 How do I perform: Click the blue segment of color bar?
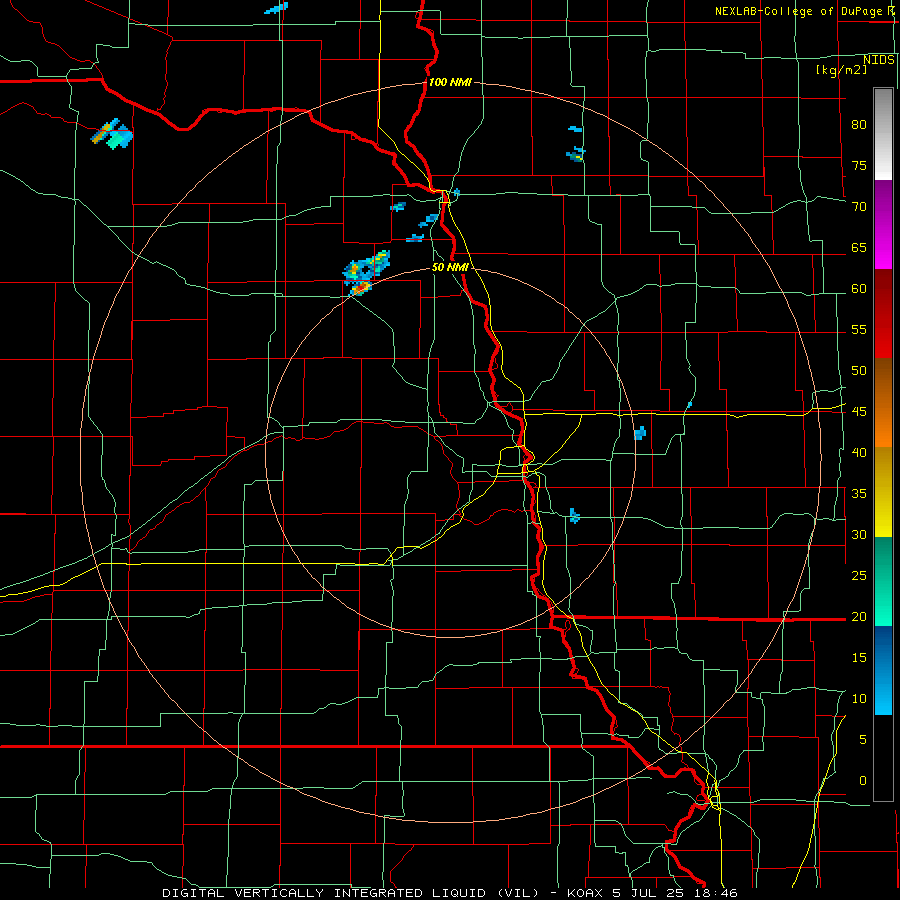883,670
